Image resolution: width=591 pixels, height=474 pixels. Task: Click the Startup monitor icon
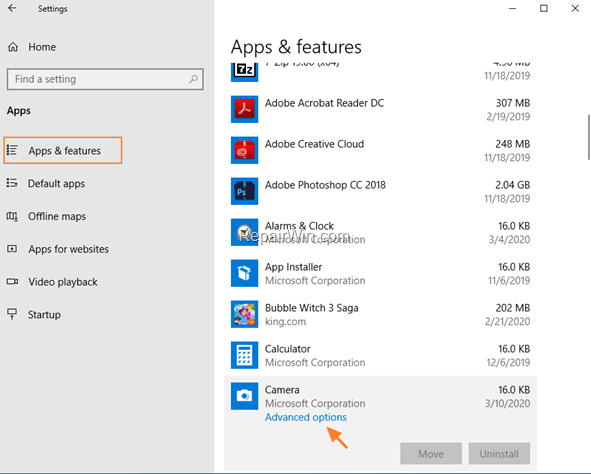point(12,314)
